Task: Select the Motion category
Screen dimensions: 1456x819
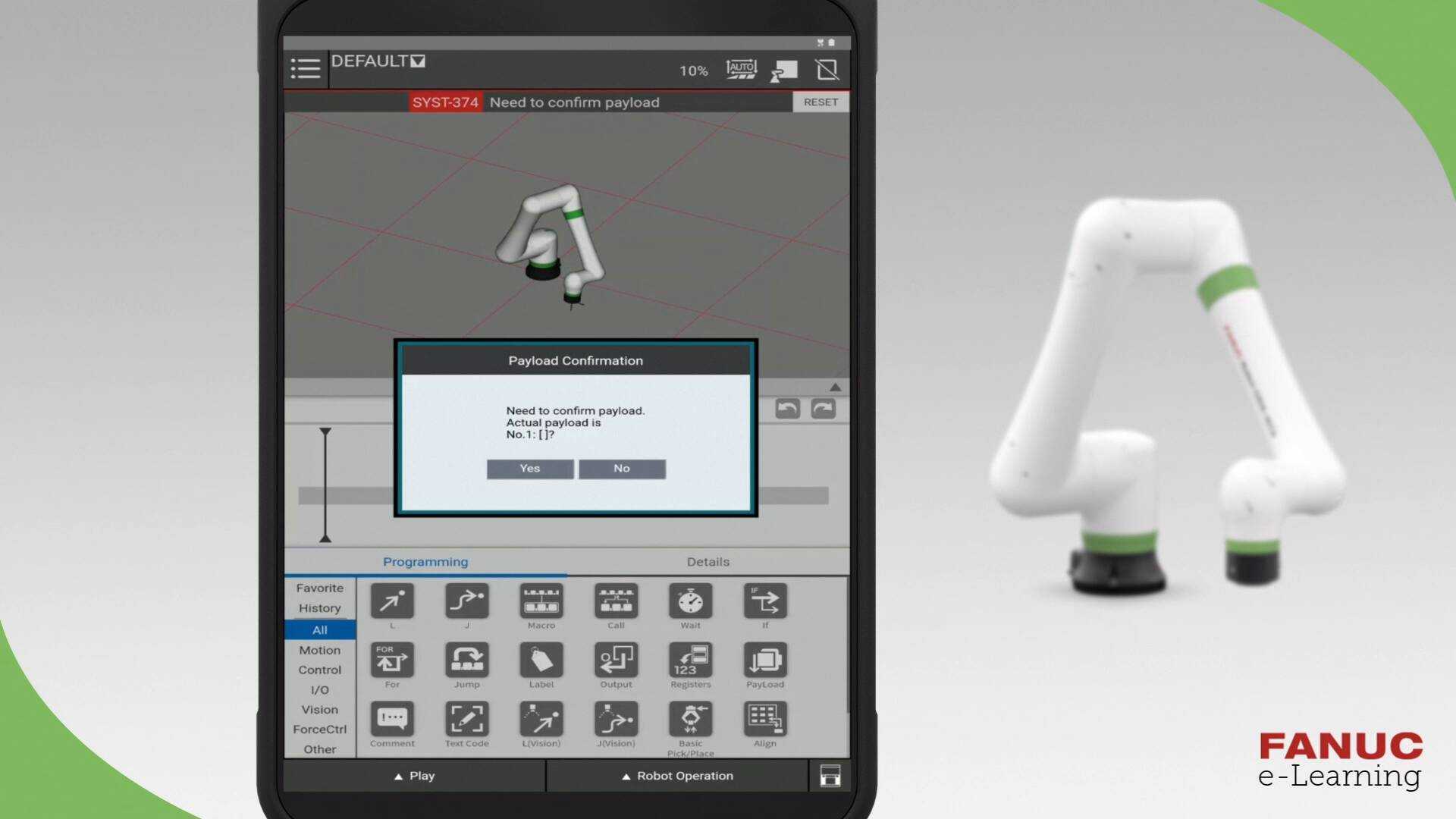Action: [x=320, y=650]
